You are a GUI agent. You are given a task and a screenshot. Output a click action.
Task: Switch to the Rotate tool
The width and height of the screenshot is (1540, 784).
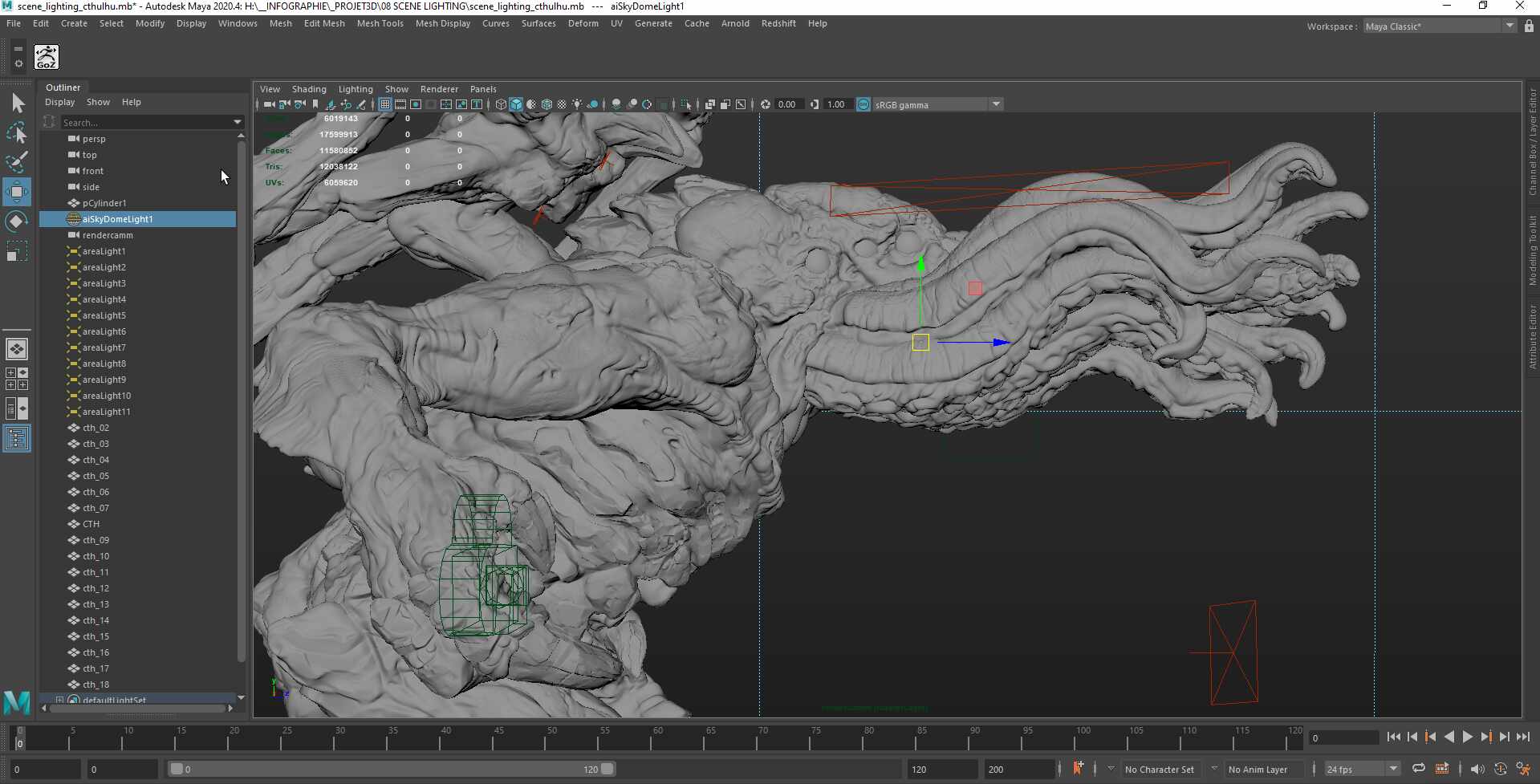[x=17, y=221]
